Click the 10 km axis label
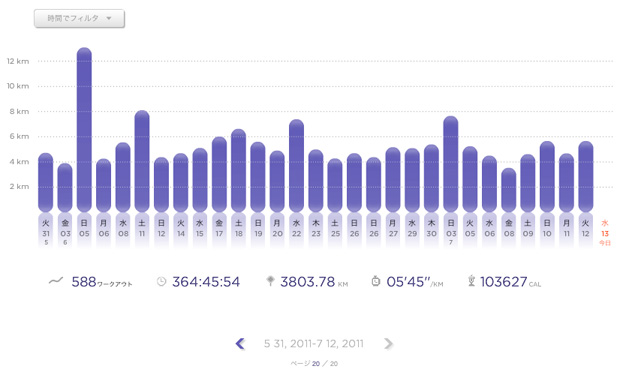The width and height of the screenshot is (620, 372). pyautogui.click(x=18, y=86)
